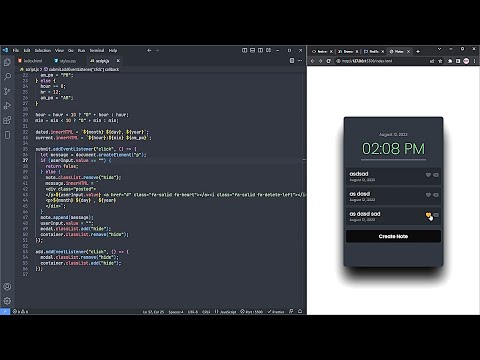Toggle panel layout icon in title bar
Image resolution: width=480 pixels, height=360 pixels.
(252, 50)
